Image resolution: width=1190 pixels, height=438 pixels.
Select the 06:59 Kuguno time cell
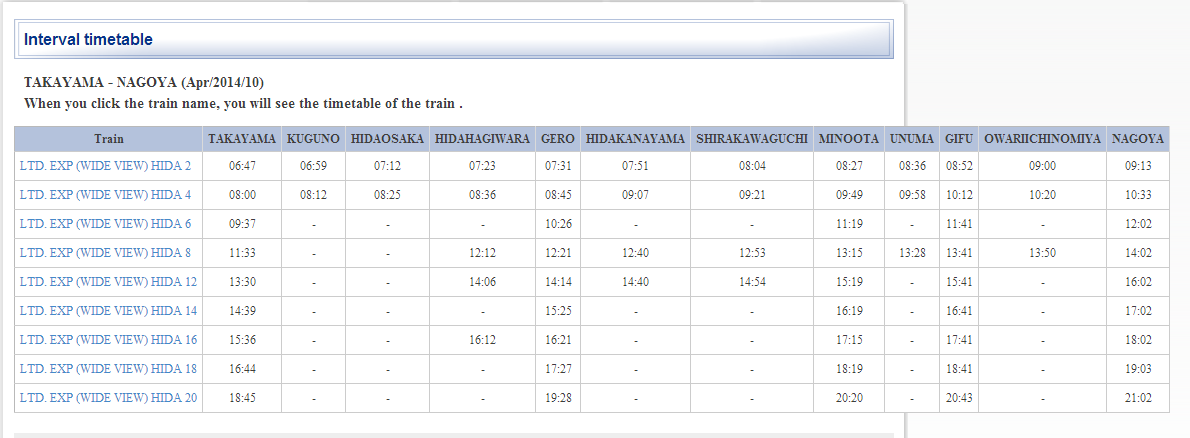(313, 166)
